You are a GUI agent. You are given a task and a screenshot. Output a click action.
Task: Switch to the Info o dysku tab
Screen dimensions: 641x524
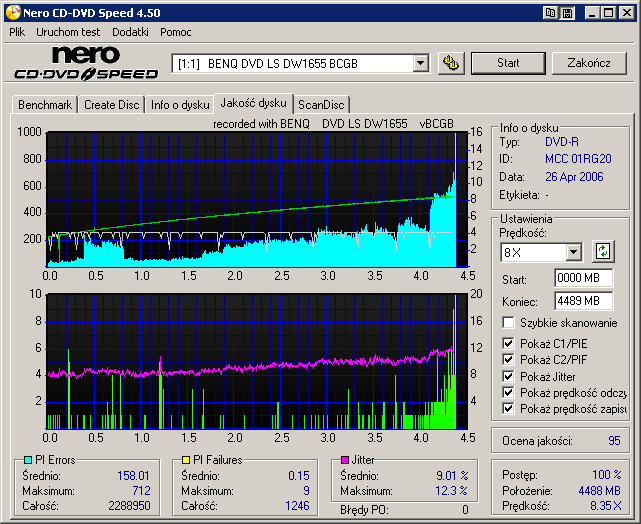point(180,105)
